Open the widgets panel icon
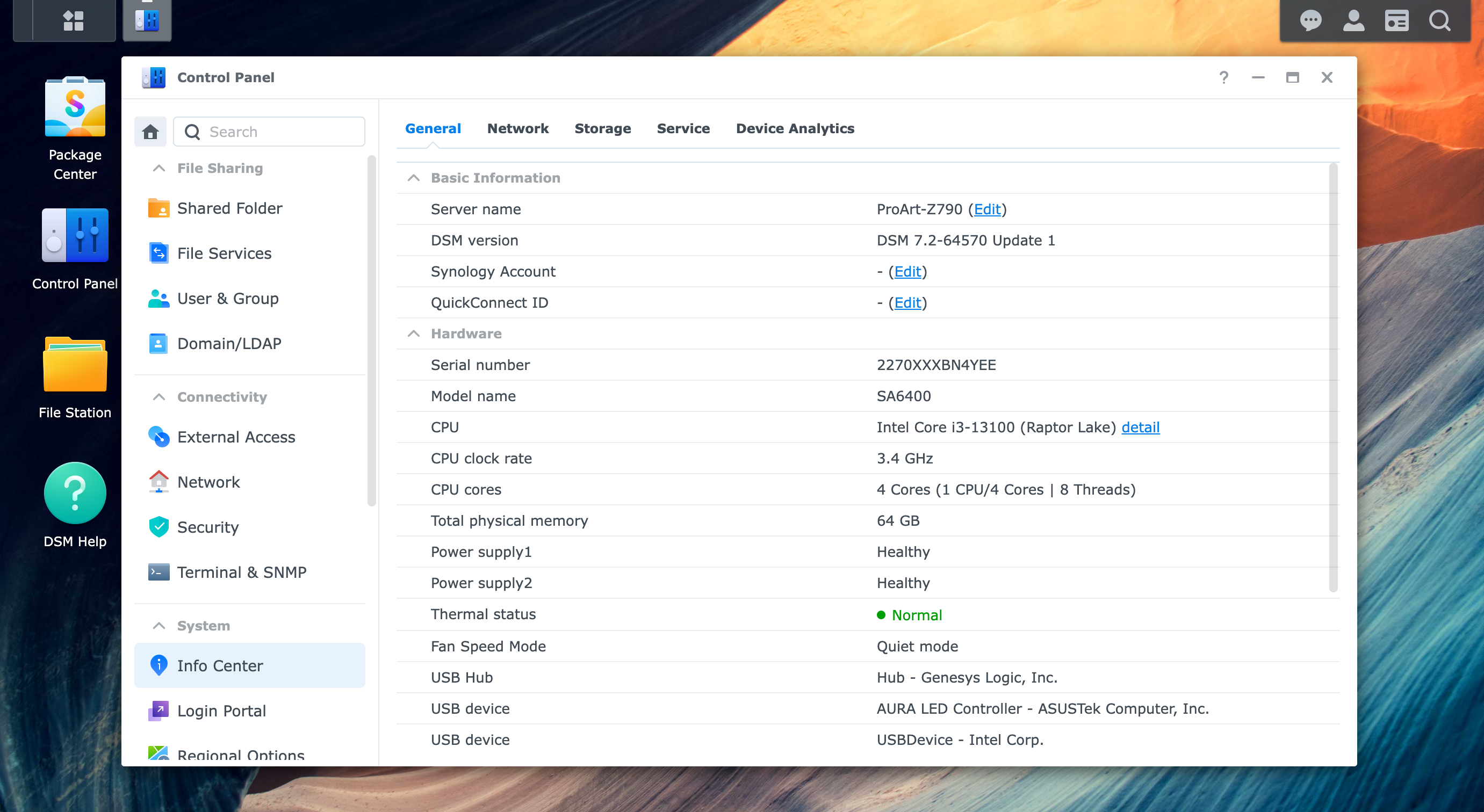 tap(1396, 21)
